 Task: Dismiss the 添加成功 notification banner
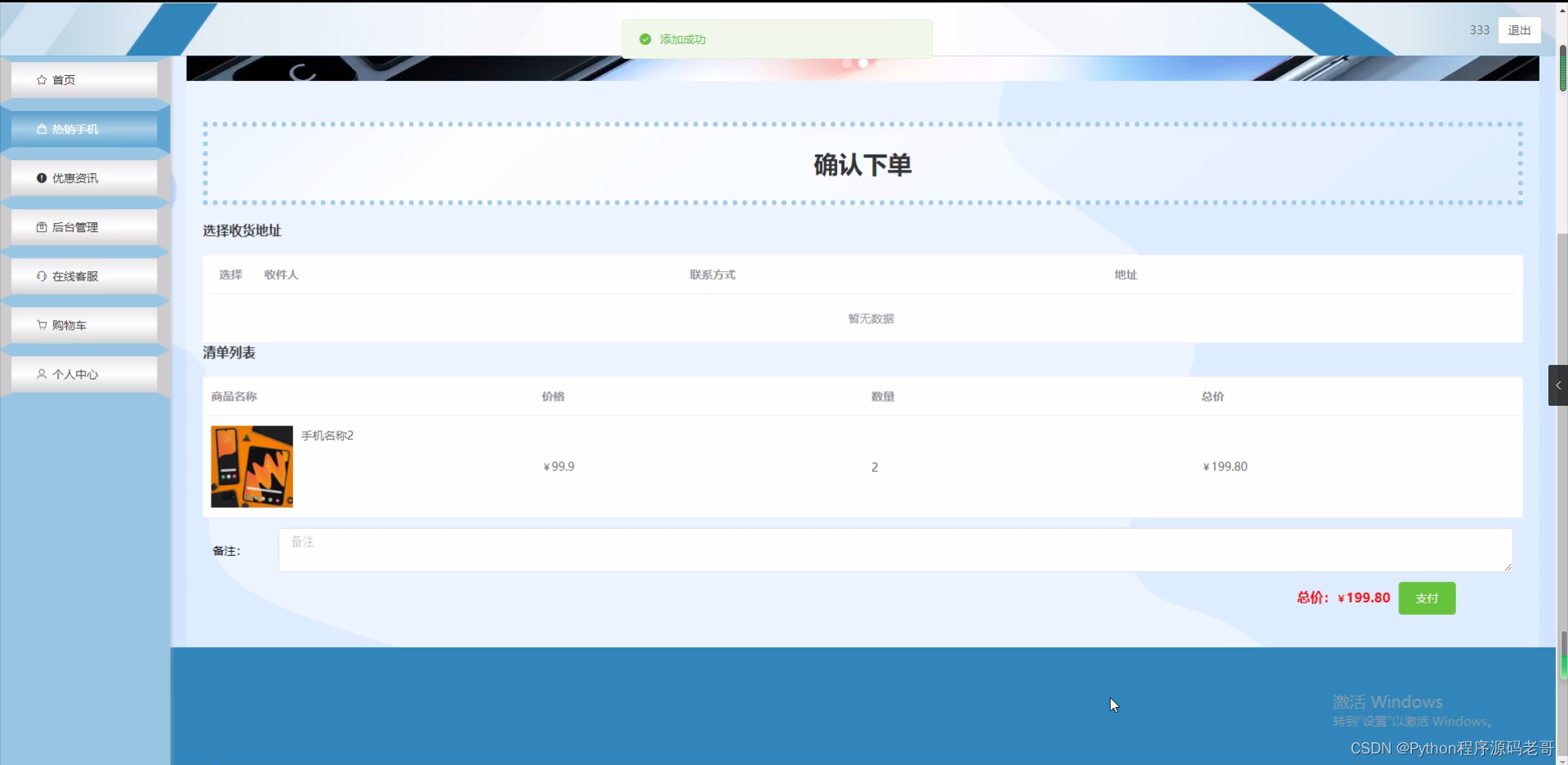click(776, 38)
